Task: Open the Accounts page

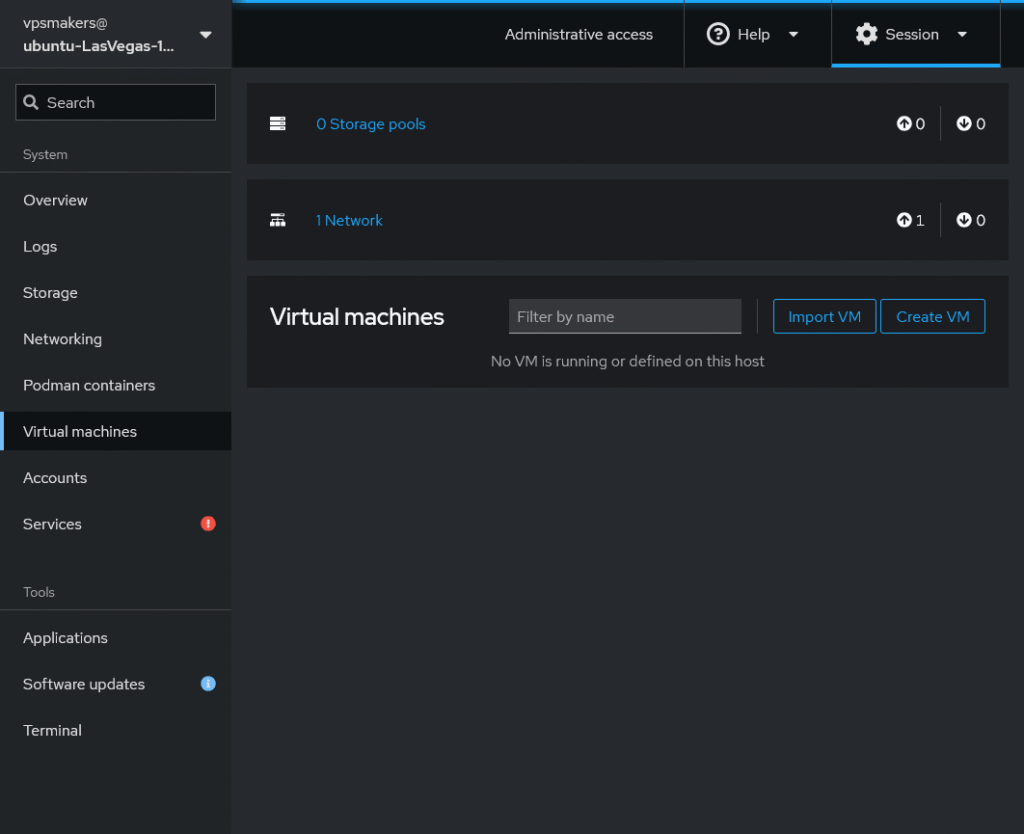Action: pos(55,477)
